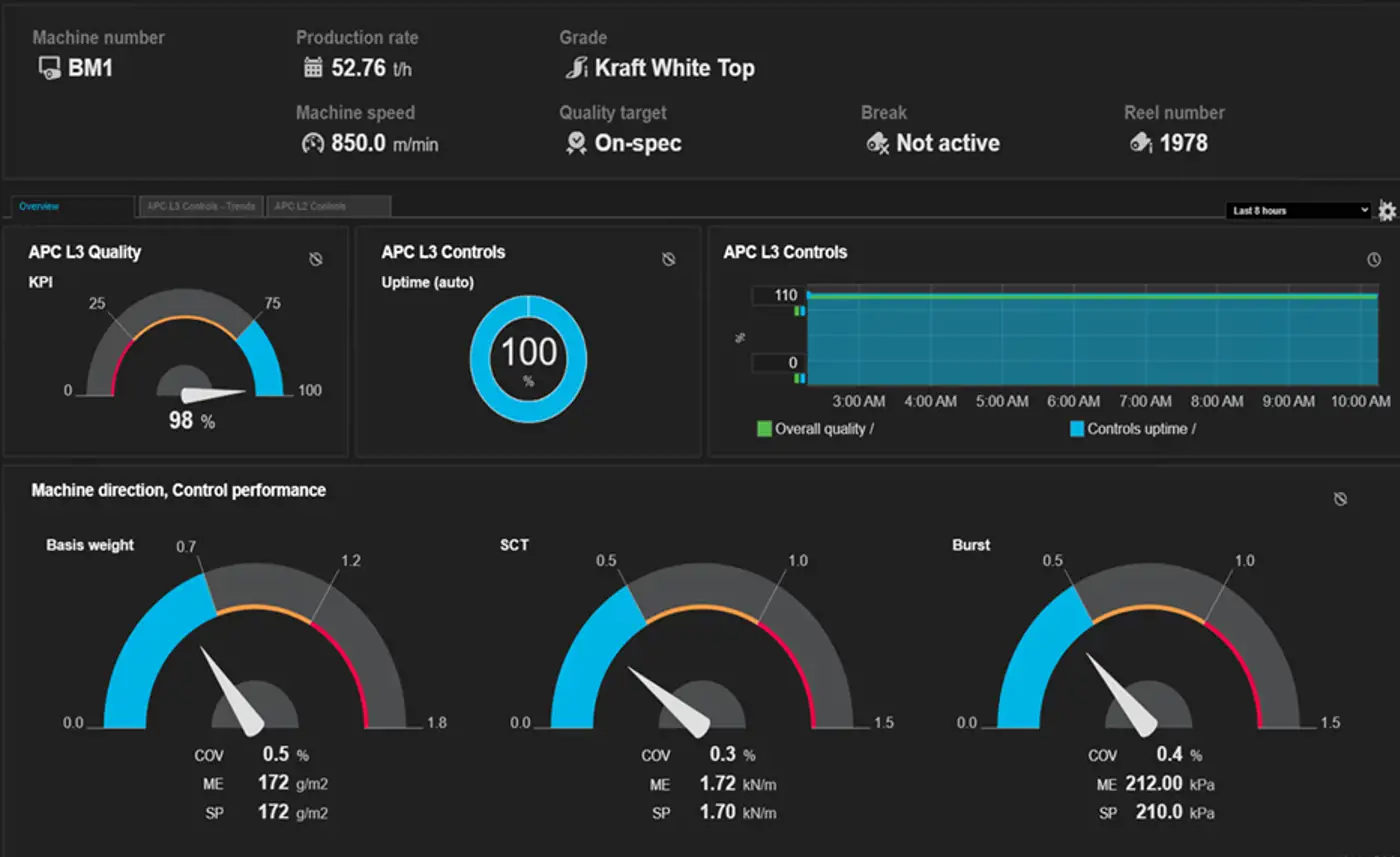Click the production rate calculator icon
The image size is (1400, 857).
click(x=313, y=69)
